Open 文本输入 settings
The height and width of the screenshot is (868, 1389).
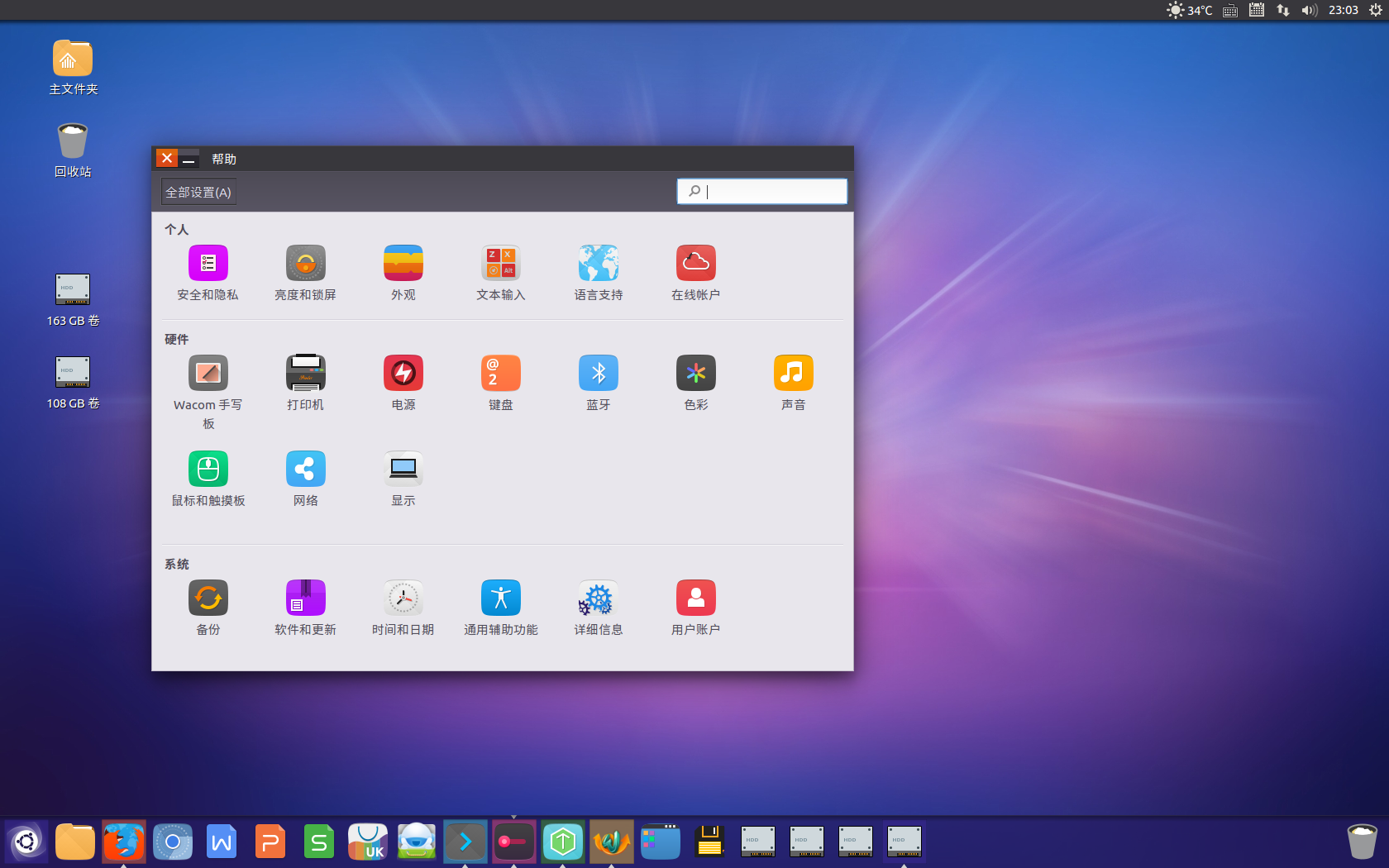(x=501, y=273)
